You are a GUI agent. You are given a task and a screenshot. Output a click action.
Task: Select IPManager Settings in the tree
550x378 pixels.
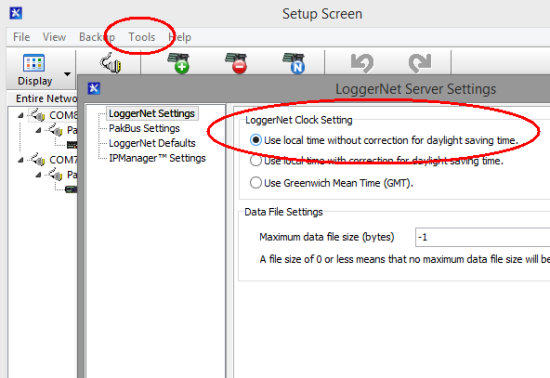(x=157, y=158)
